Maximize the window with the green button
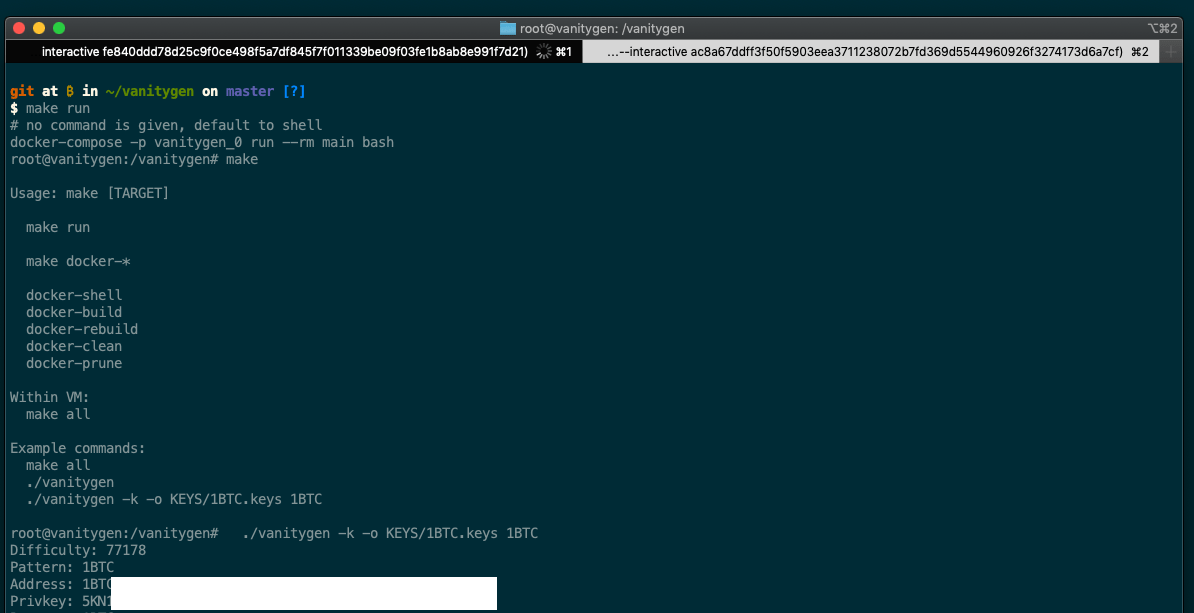1194x613 pixels. 59,28
